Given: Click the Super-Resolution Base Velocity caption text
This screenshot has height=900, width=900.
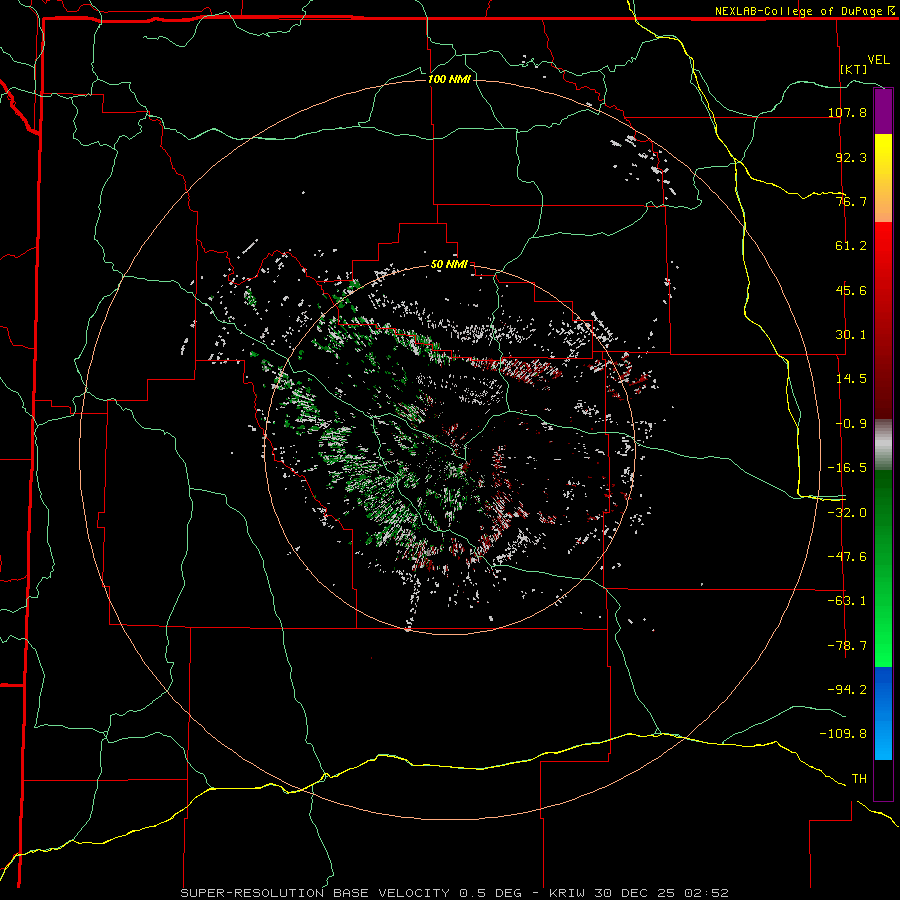Looking at the screenshot, I should tap(455, 893).
